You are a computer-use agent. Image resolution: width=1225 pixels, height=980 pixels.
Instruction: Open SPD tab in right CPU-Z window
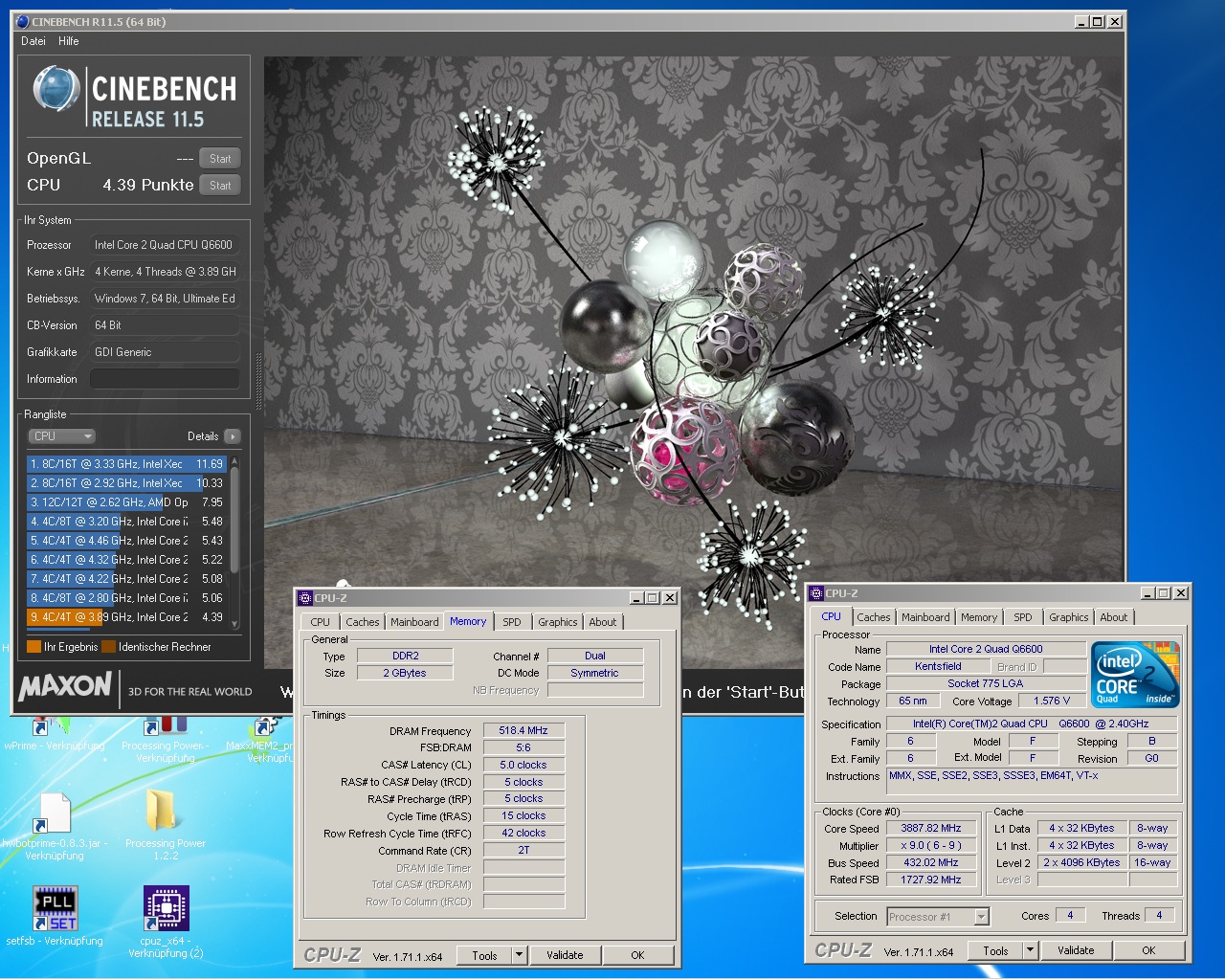(1023, 617)
